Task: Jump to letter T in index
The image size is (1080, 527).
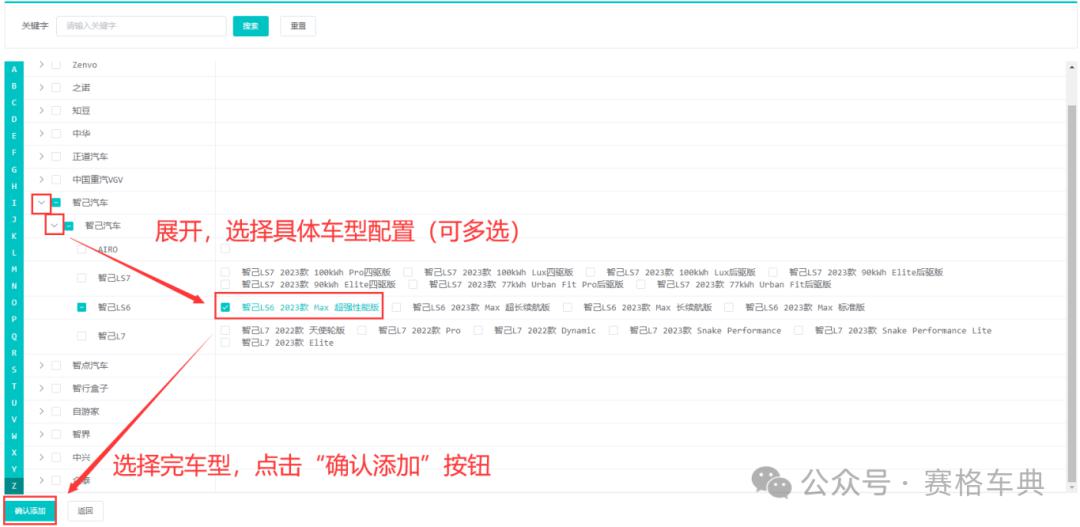Action: (x=14, y=386)
